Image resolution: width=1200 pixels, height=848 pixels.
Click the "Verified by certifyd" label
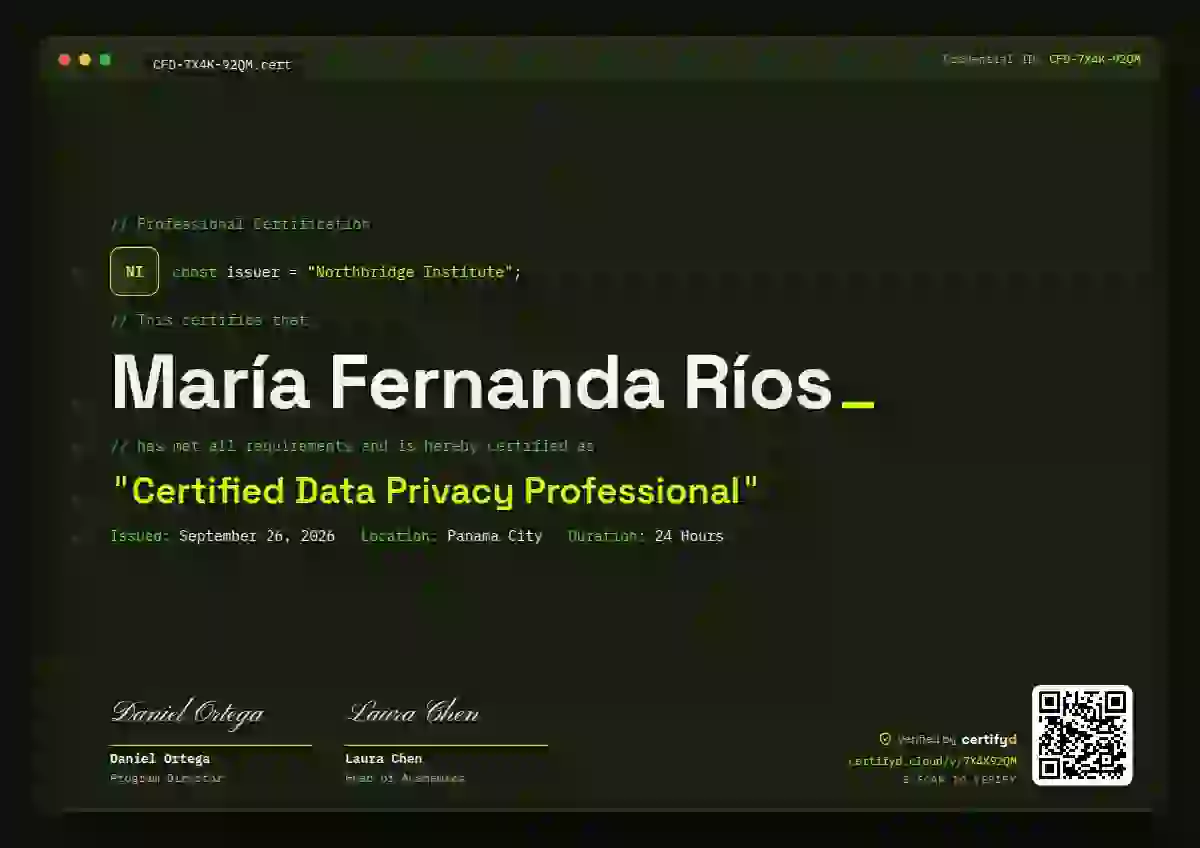957,740
